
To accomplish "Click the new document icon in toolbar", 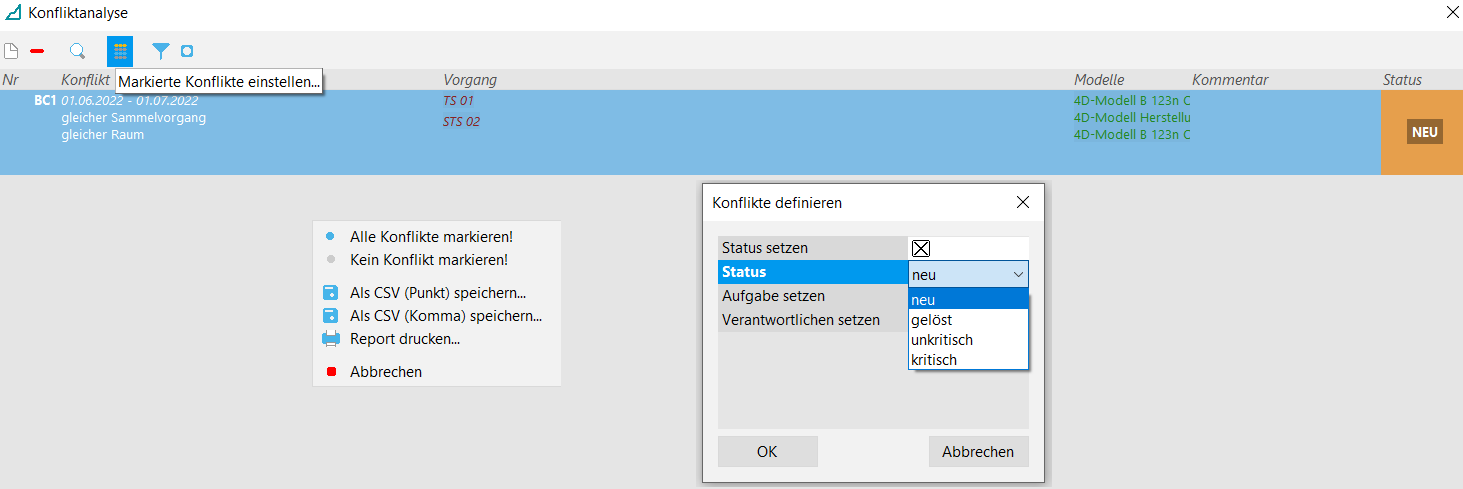I will click(11, 51).
